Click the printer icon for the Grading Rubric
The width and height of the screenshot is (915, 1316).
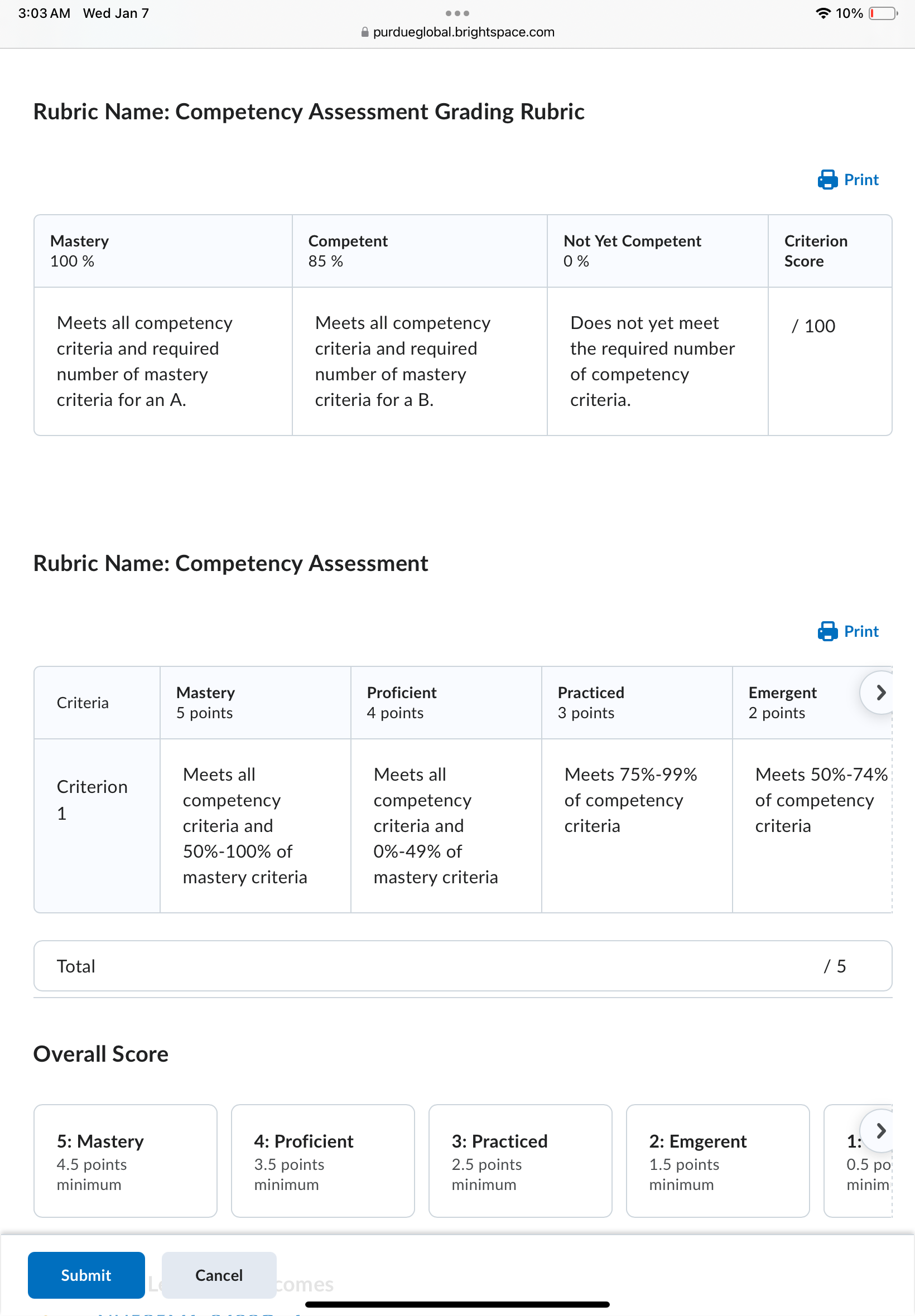tap(827, 180)
